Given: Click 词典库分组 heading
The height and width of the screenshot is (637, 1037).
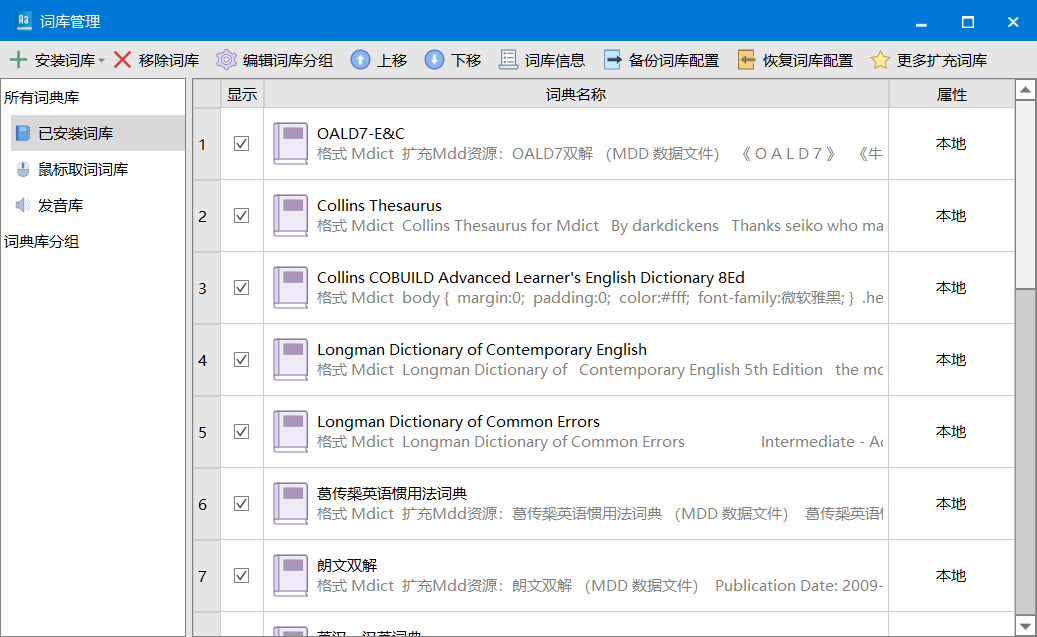Looking at the screenshot, I should [42, 241].
